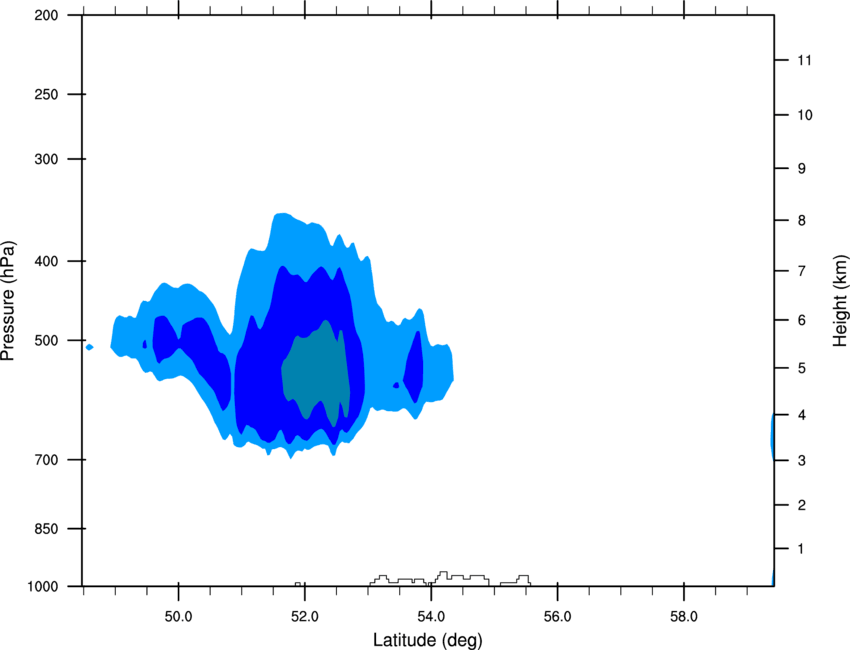The height and width of the screenshot is (650, 850).
Task: Select the 250 pressure tick label
Action: click(x=46, y=94)
